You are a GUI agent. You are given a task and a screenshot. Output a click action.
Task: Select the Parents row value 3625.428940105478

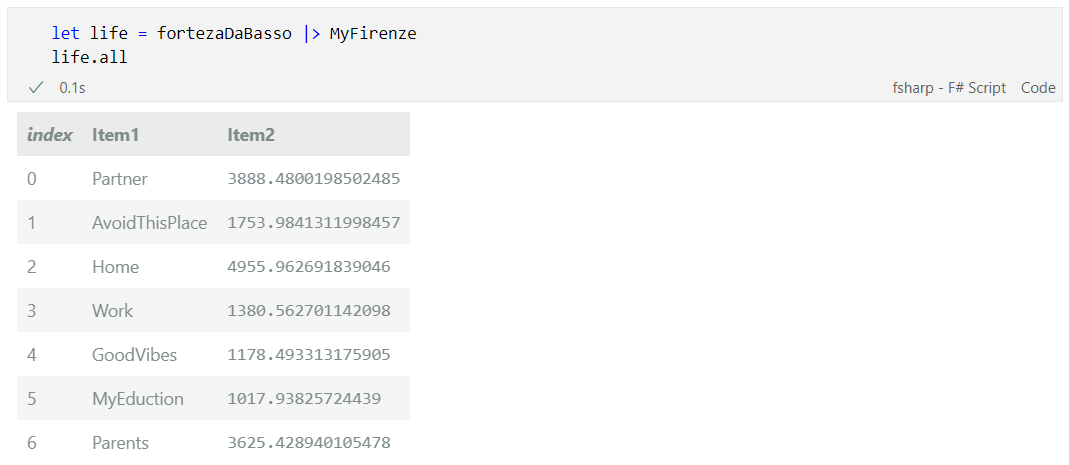[x=309, y=442]
